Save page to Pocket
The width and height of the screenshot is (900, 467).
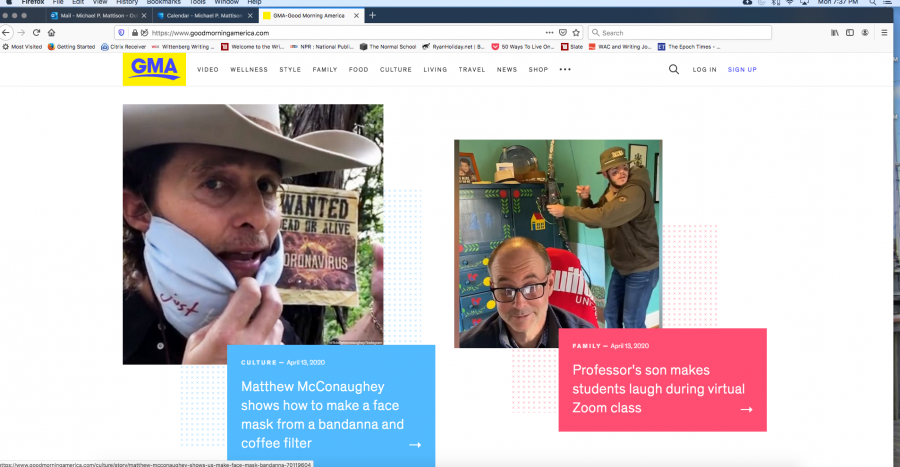[562, 33]
